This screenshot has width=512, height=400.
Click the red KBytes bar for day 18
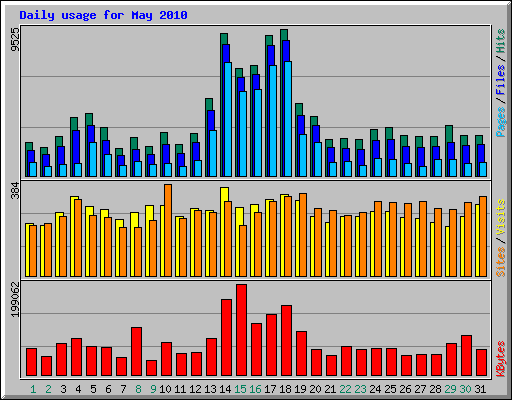[x=286, y=341]
